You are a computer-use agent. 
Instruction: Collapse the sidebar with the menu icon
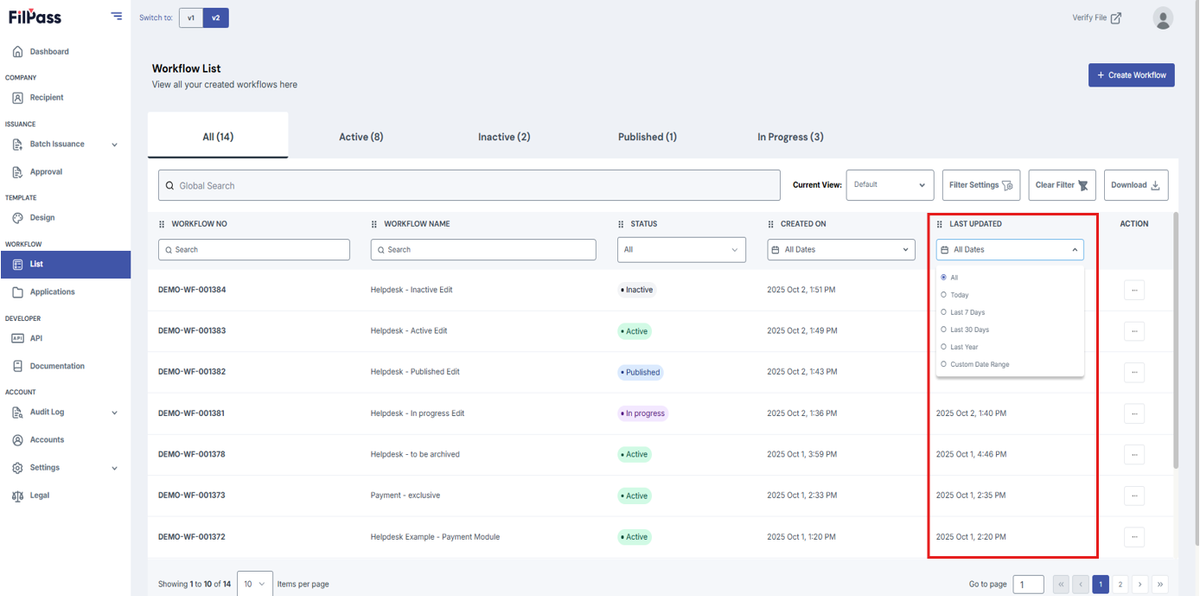coord(117,16)
